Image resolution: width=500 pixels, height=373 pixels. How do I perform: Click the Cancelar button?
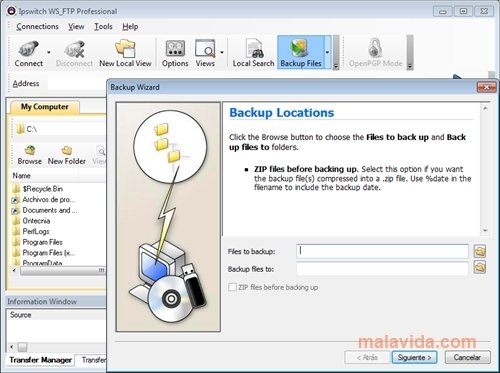tap(467, 357)
